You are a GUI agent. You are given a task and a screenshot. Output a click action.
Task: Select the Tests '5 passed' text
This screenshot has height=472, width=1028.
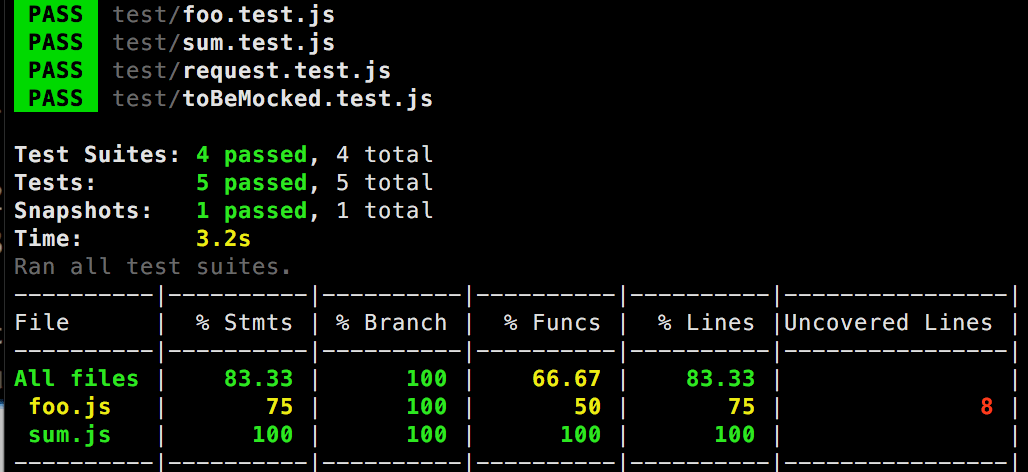point(251,183)
